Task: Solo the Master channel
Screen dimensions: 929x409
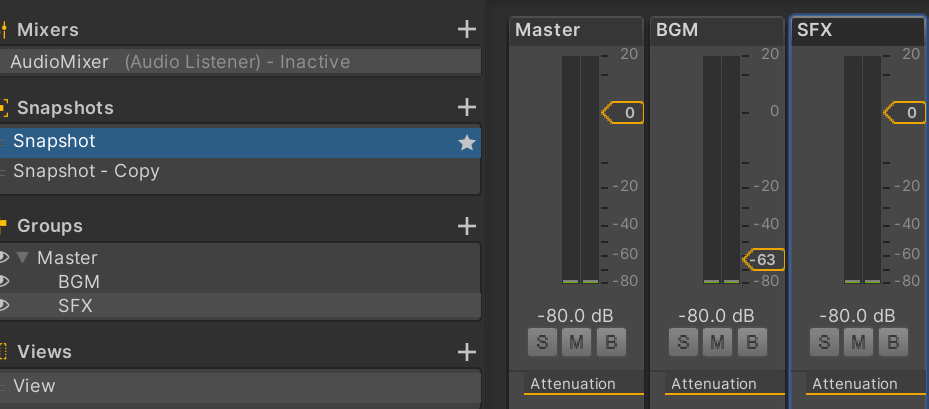Action: click(542, 343)
